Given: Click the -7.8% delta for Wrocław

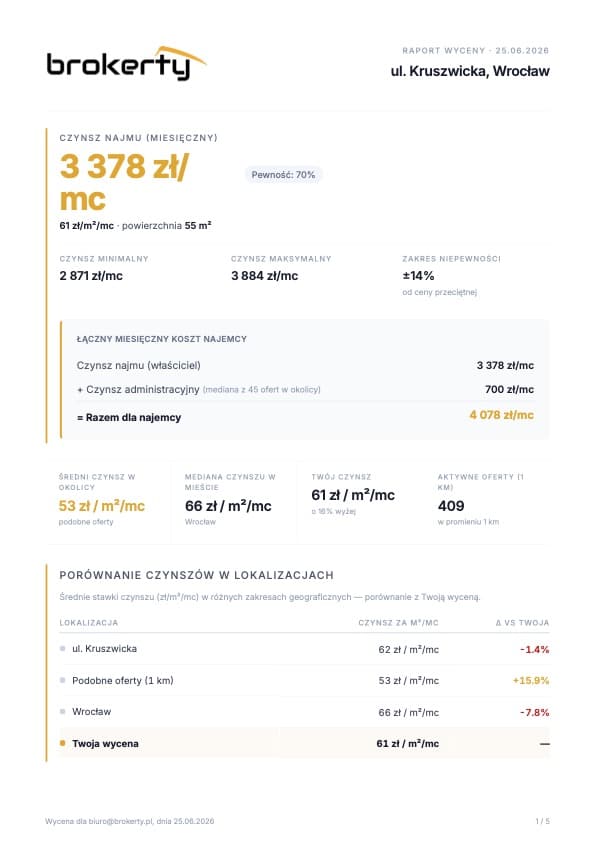Looking at the screenshot, I should pos(535,712).
